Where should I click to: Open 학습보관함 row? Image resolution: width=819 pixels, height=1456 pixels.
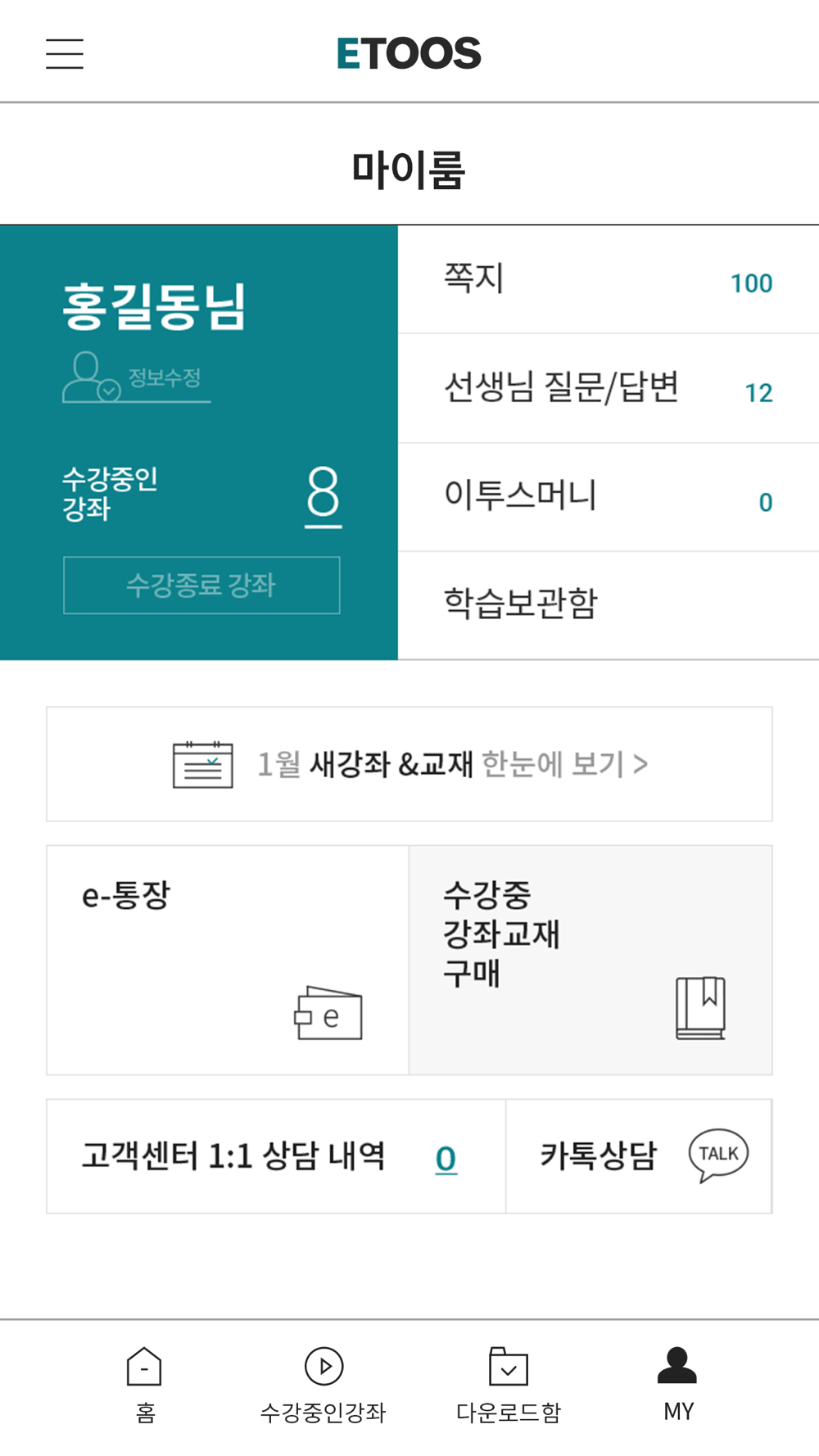(x=609, y=606)
